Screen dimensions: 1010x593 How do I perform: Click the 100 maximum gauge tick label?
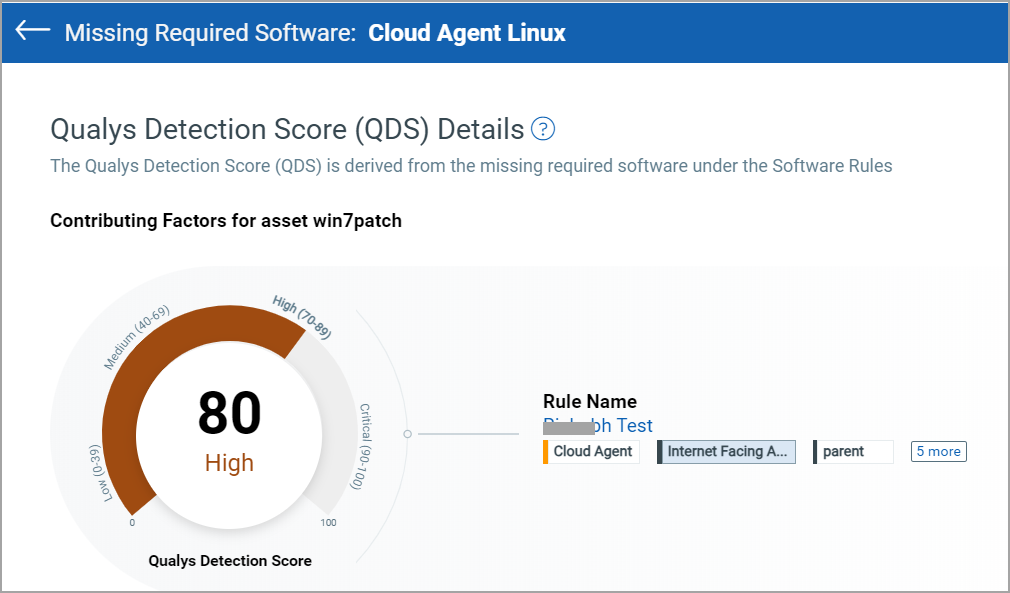click(x=329, y=523)
